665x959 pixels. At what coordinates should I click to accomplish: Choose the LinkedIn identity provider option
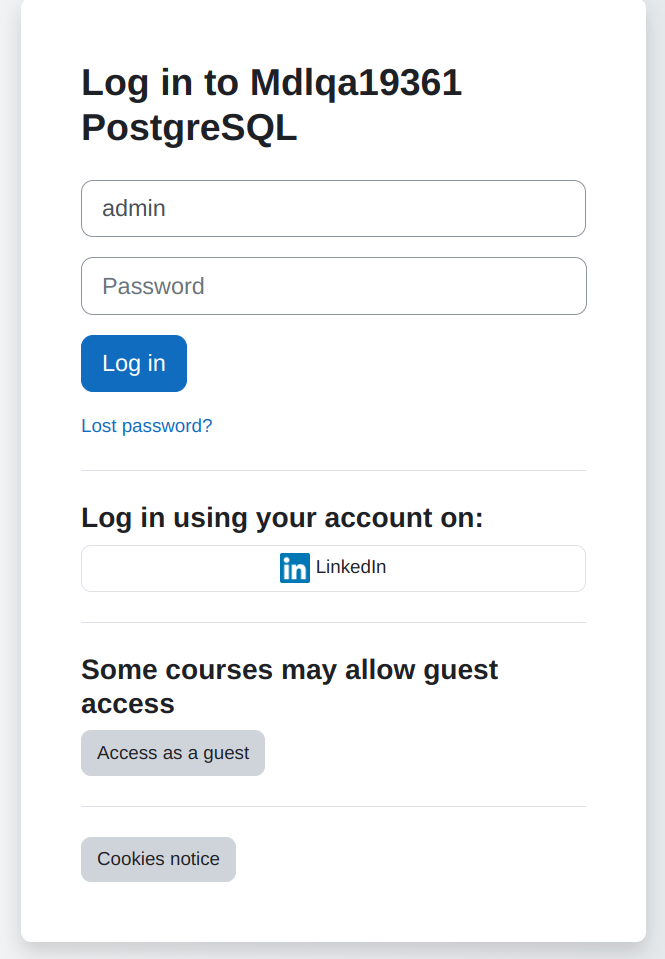333,568
